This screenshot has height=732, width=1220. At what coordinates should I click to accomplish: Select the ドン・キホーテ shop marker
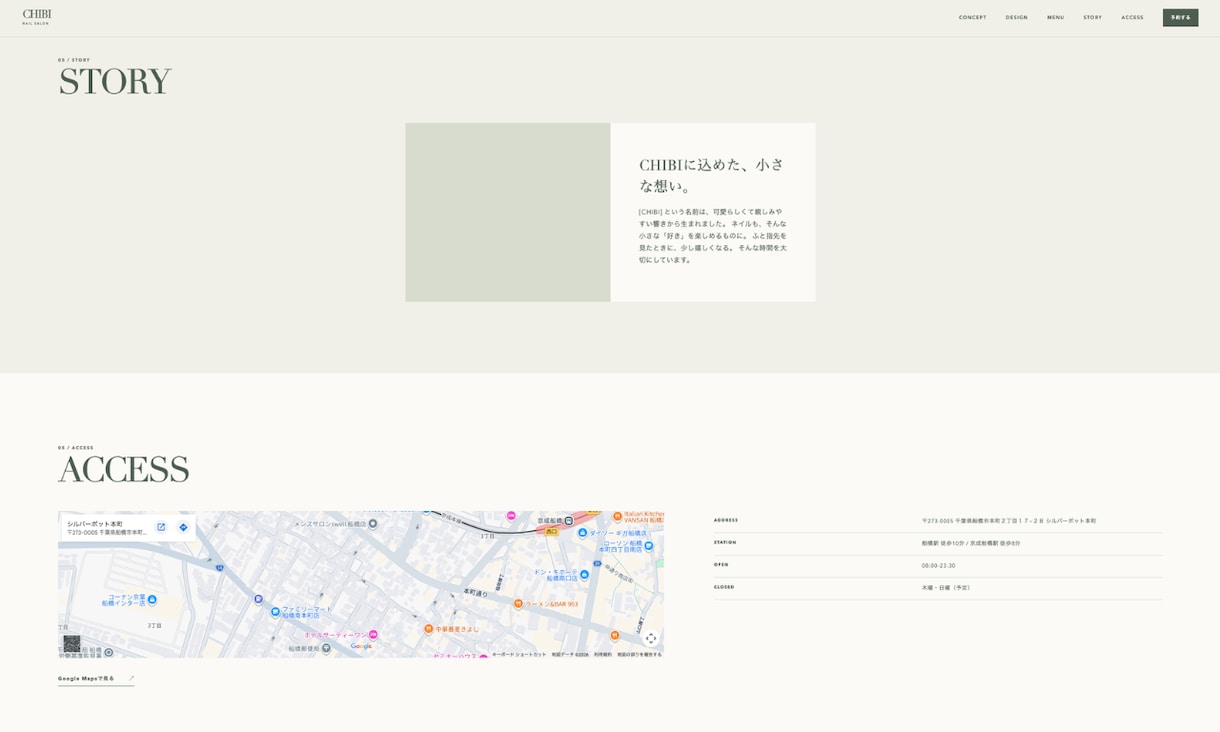584,575
